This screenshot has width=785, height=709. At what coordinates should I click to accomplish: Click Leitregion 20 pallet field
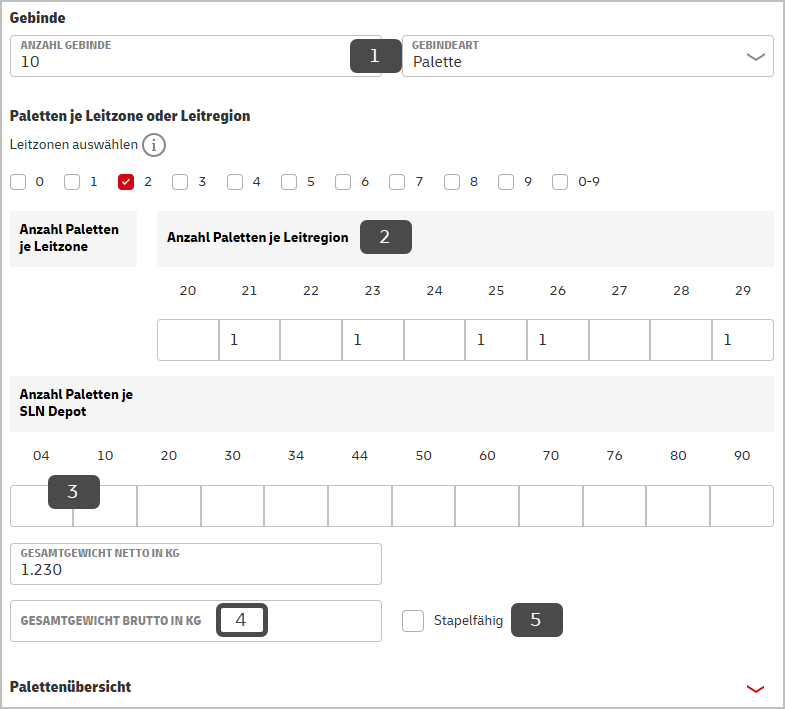[x=188, y=340]
